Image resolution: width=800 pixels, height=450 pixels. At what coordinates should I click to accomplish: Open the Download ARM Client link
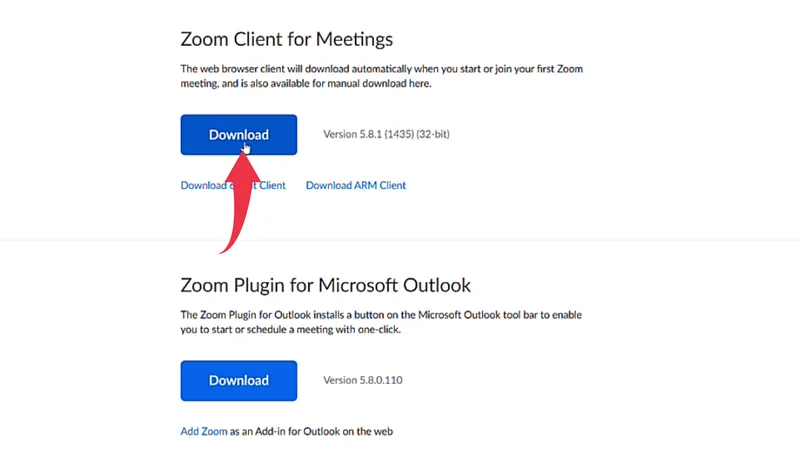tap(355, 185)
